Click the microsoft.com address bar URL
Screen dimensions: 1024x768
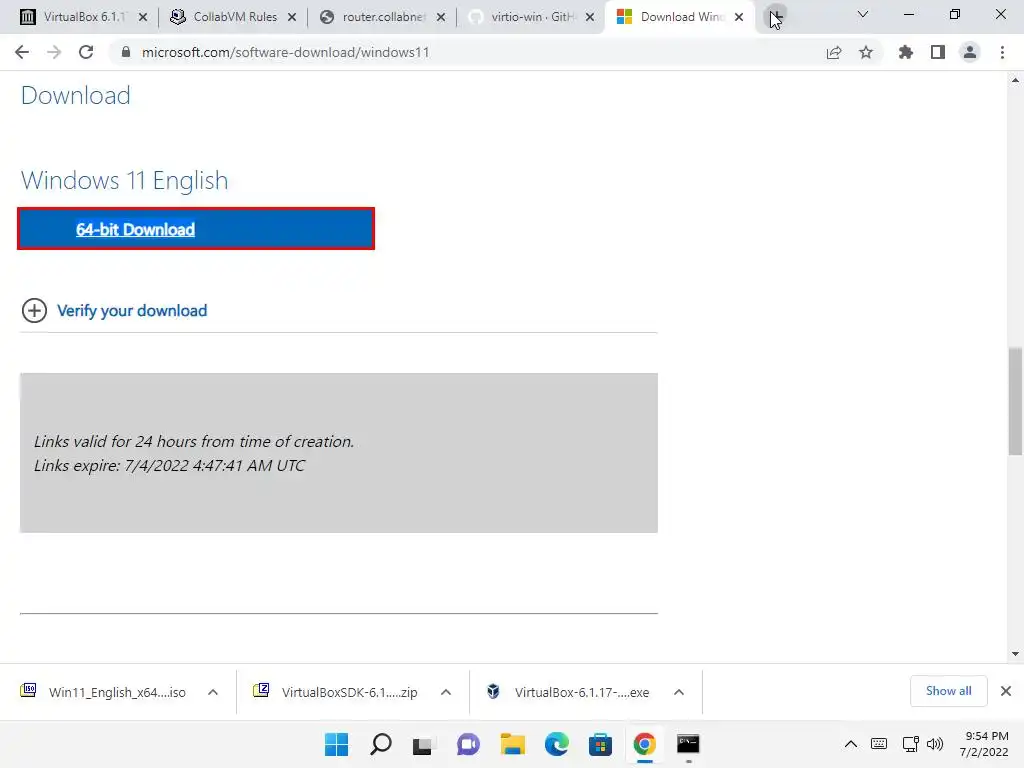point(285,52)
